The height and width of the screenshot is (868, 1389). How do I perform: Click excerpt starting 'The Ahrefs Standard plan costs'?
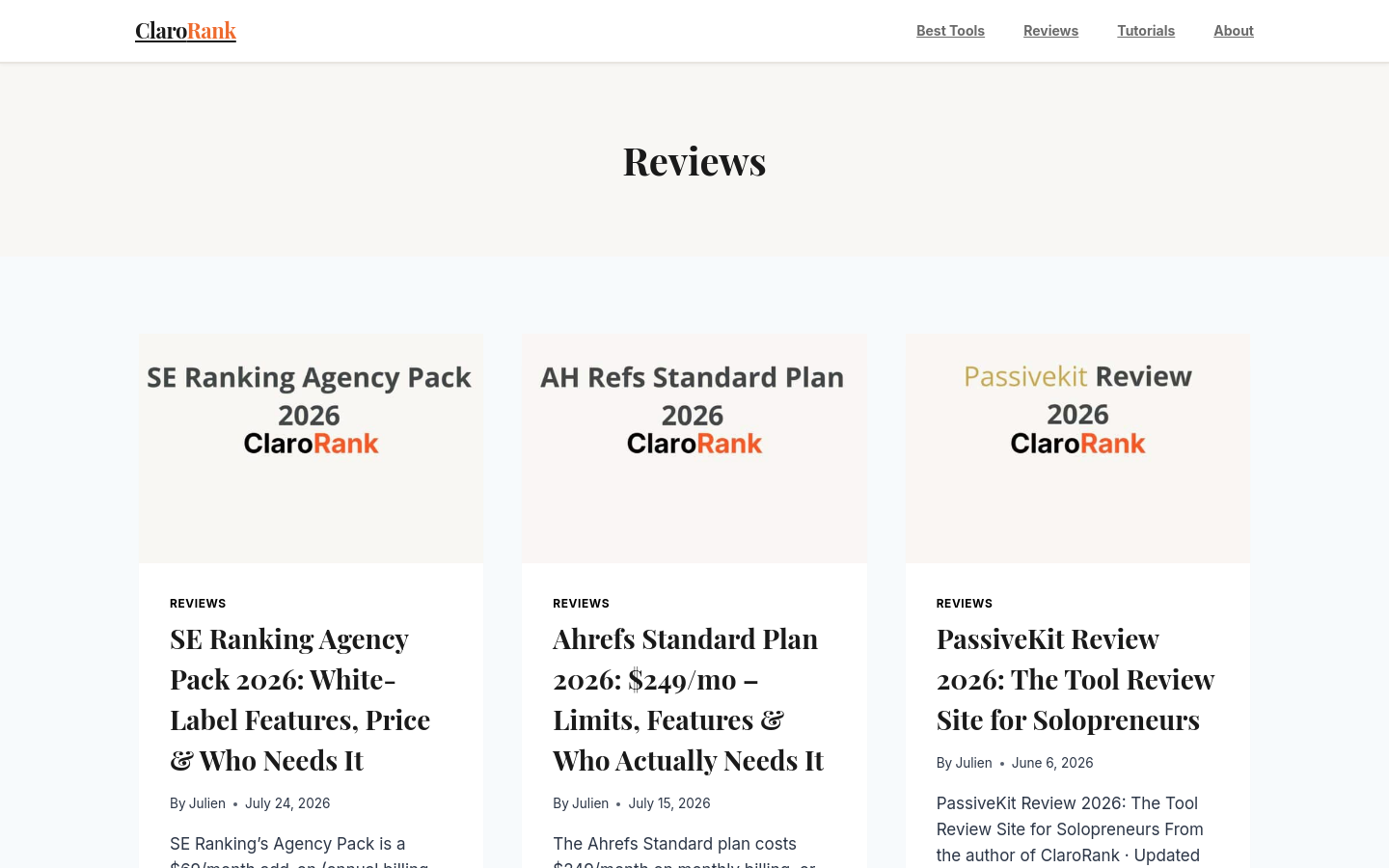point(684,851)
